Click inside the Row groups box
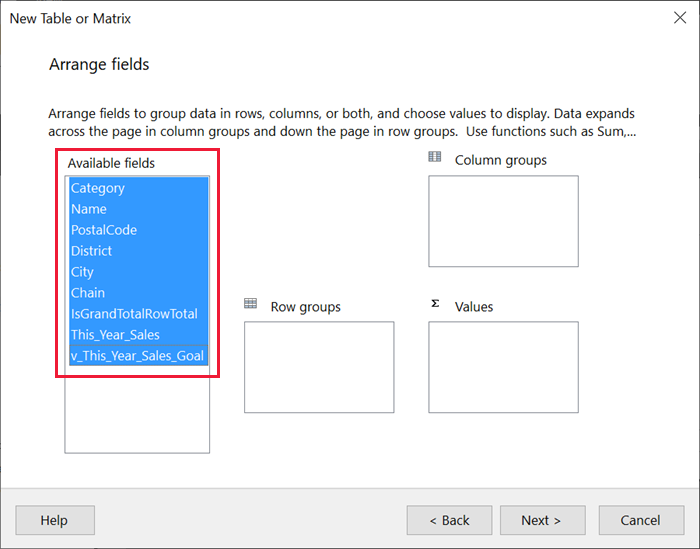Screen dimensions: 700x549 coord(319,367)
